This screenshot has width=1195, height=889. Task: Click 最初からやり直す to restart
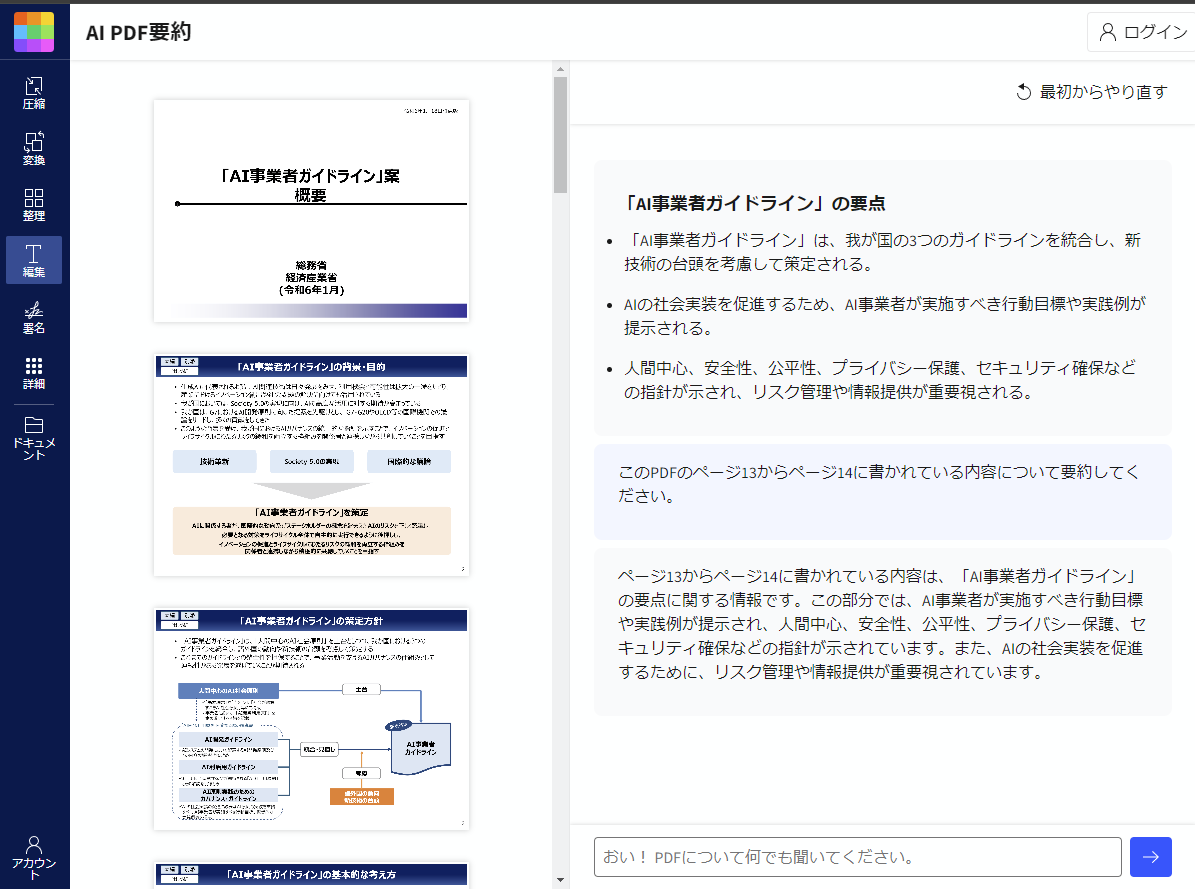(1091, 92)
